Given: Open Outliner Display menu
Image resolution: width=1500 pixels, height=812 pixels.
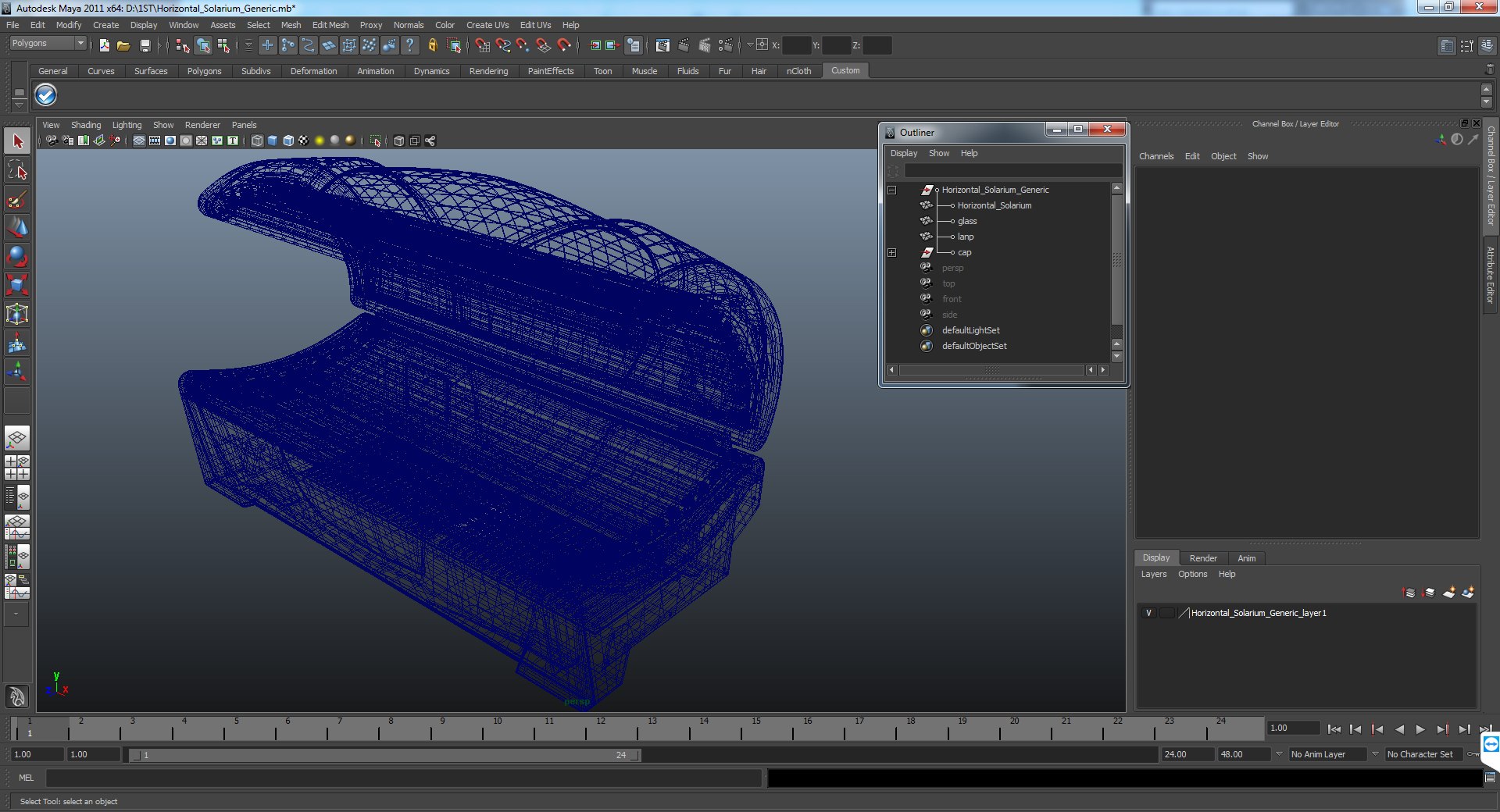Looking at the screenshot, I should click(904, 153).
